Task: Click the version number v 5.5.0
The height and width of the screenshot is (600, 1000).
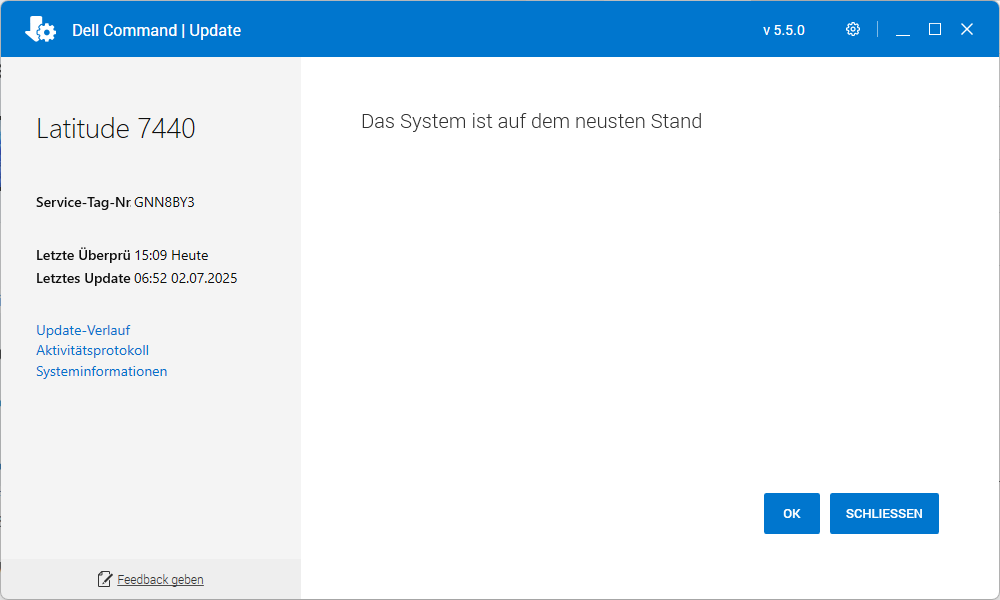Action: coord(783,30)
